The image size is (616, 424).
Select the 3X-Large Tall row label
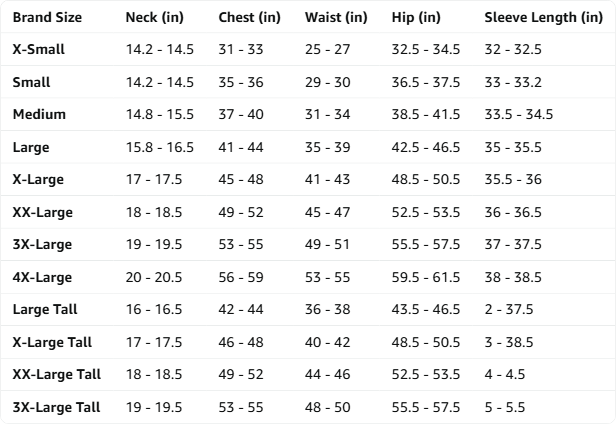pyautogui.click(x=56, y=407)
